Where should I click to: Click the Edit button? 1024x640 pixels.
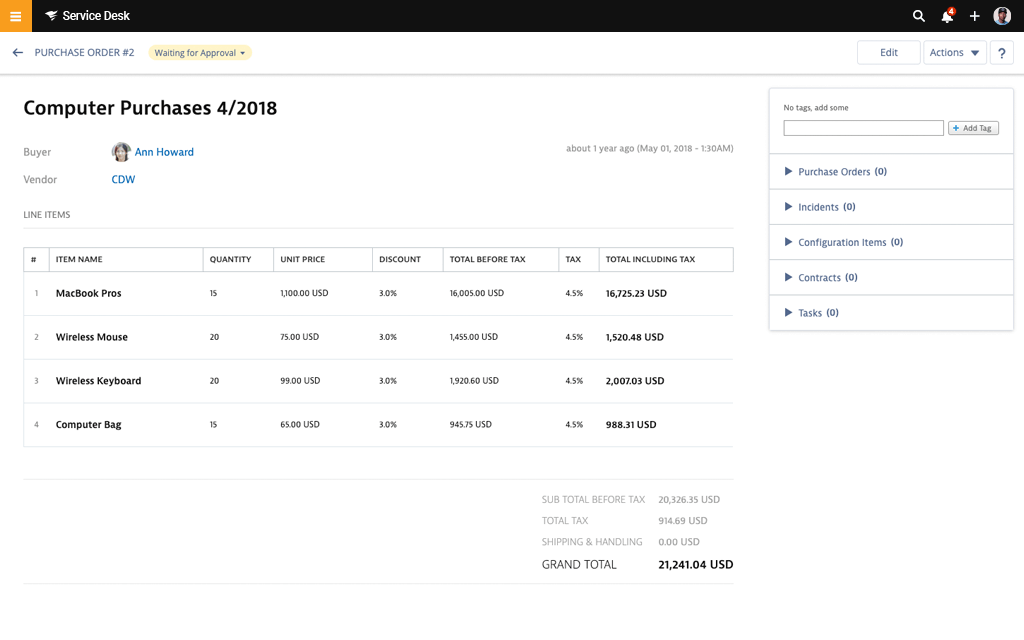pyautogui.click(x=888, y=52)
